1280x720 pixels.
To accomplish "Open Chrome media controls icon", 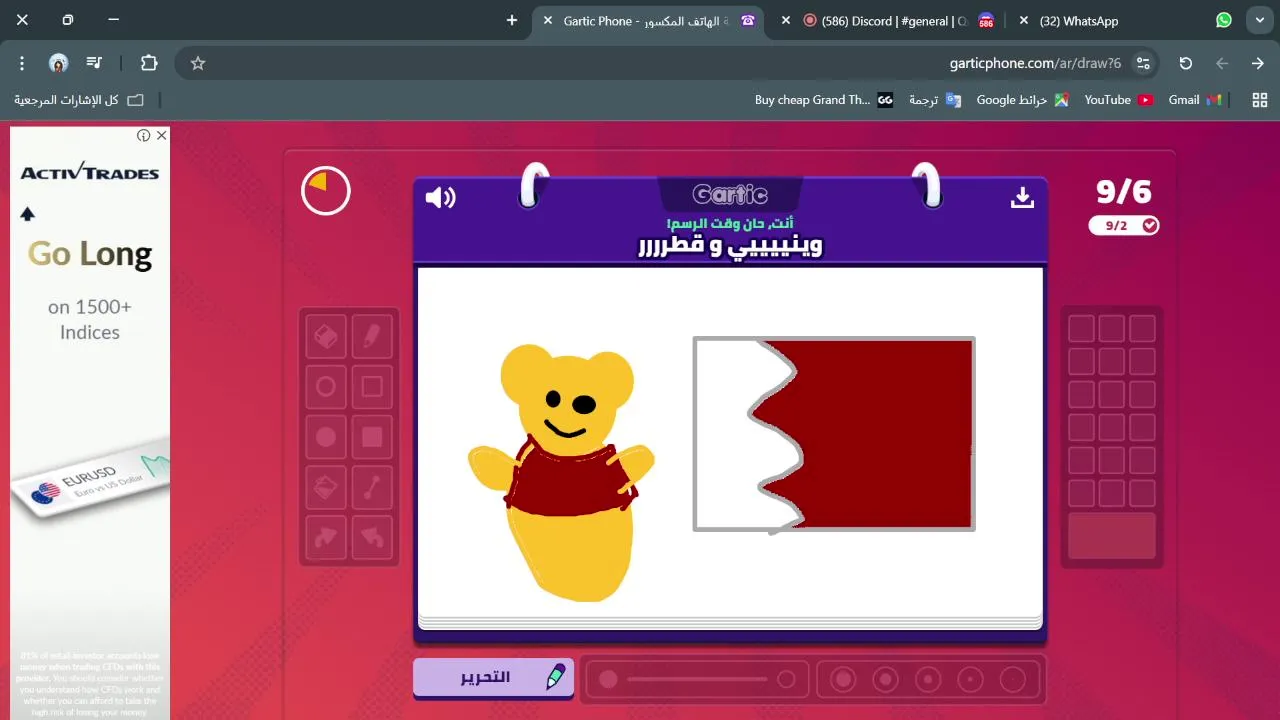I will [94, 63].
